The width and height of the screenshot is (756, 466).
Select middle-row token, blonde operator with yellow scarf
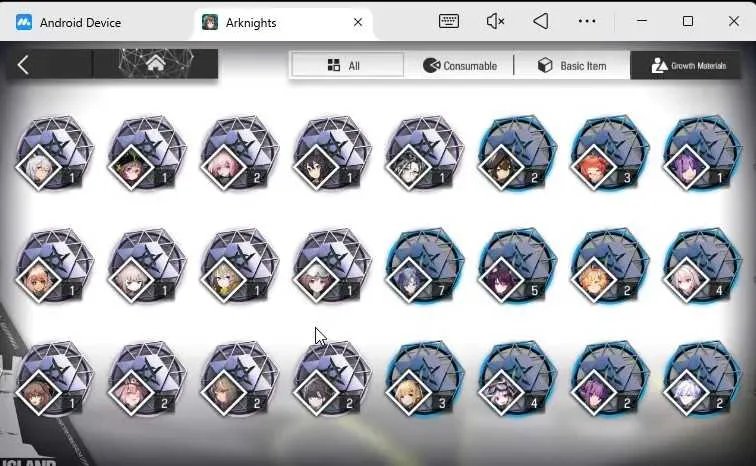pyautogui.click(x=239, y=266)
